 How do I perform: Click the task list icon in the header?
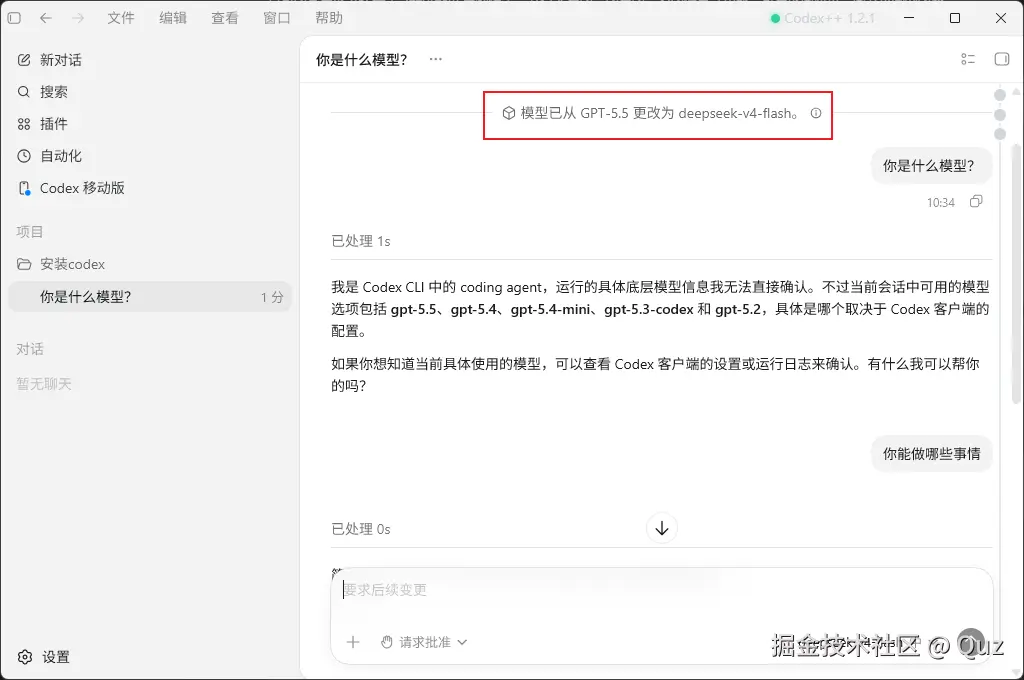click(968, 59)
